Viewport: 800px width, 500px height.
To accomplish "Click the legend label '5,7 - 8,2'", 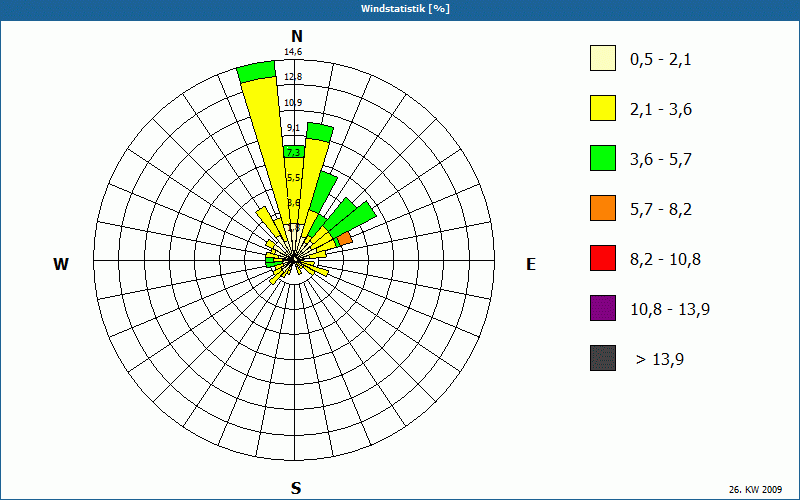I will [661, 210].
